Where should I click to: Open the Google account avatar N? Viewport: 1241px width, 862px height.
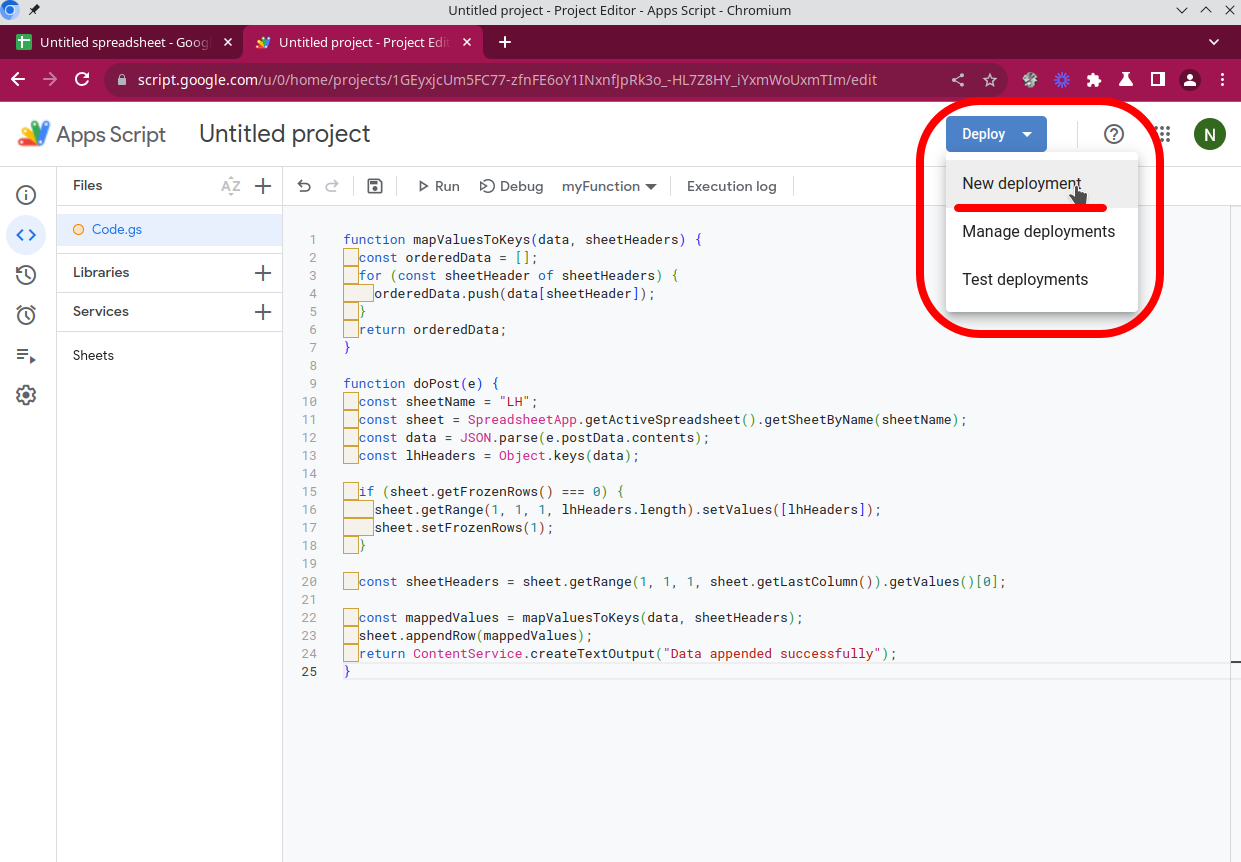[x=1210, y=134]
